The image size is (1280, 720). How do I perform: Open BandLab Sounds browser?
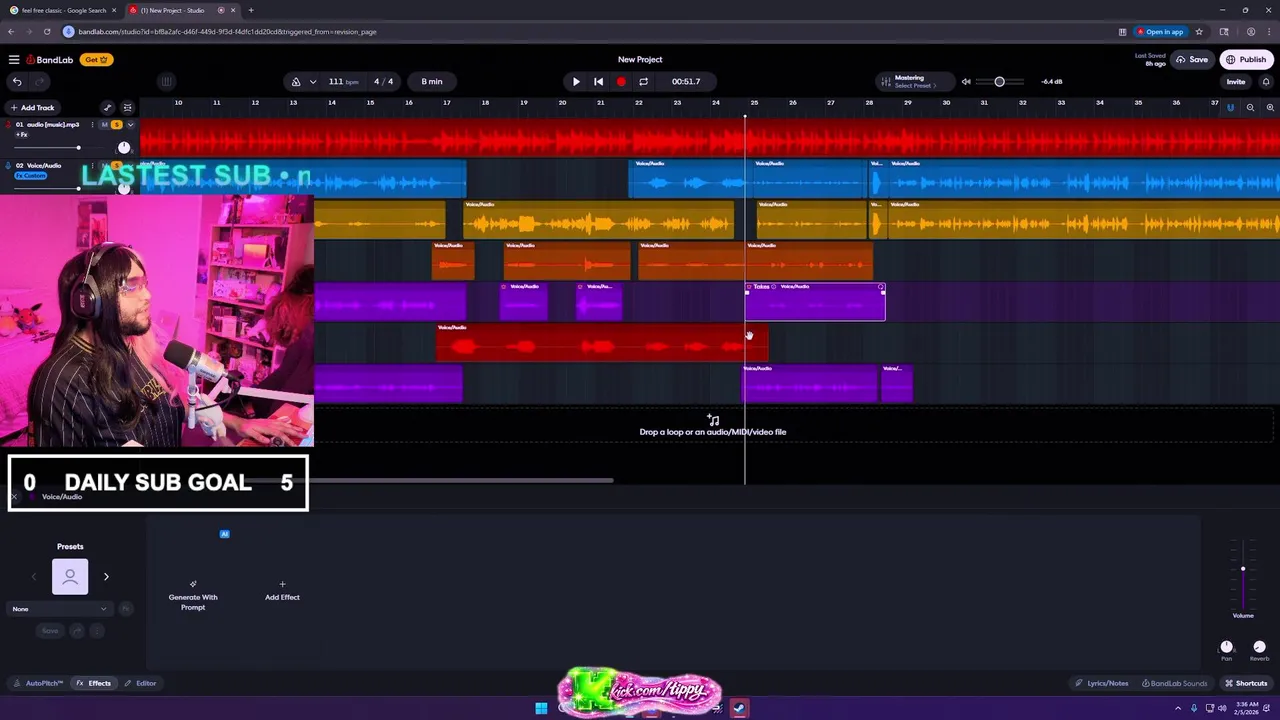1175,683
